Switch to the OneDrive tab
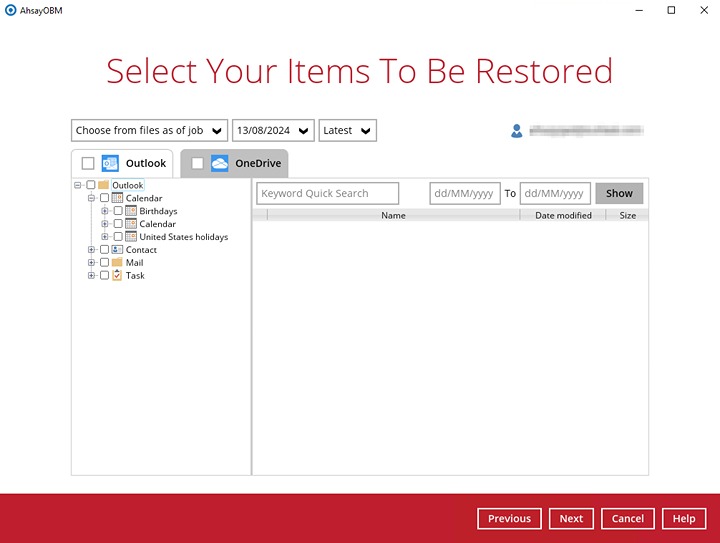The width and height of the screenshot is (720, 543). (x=257, y=163)
